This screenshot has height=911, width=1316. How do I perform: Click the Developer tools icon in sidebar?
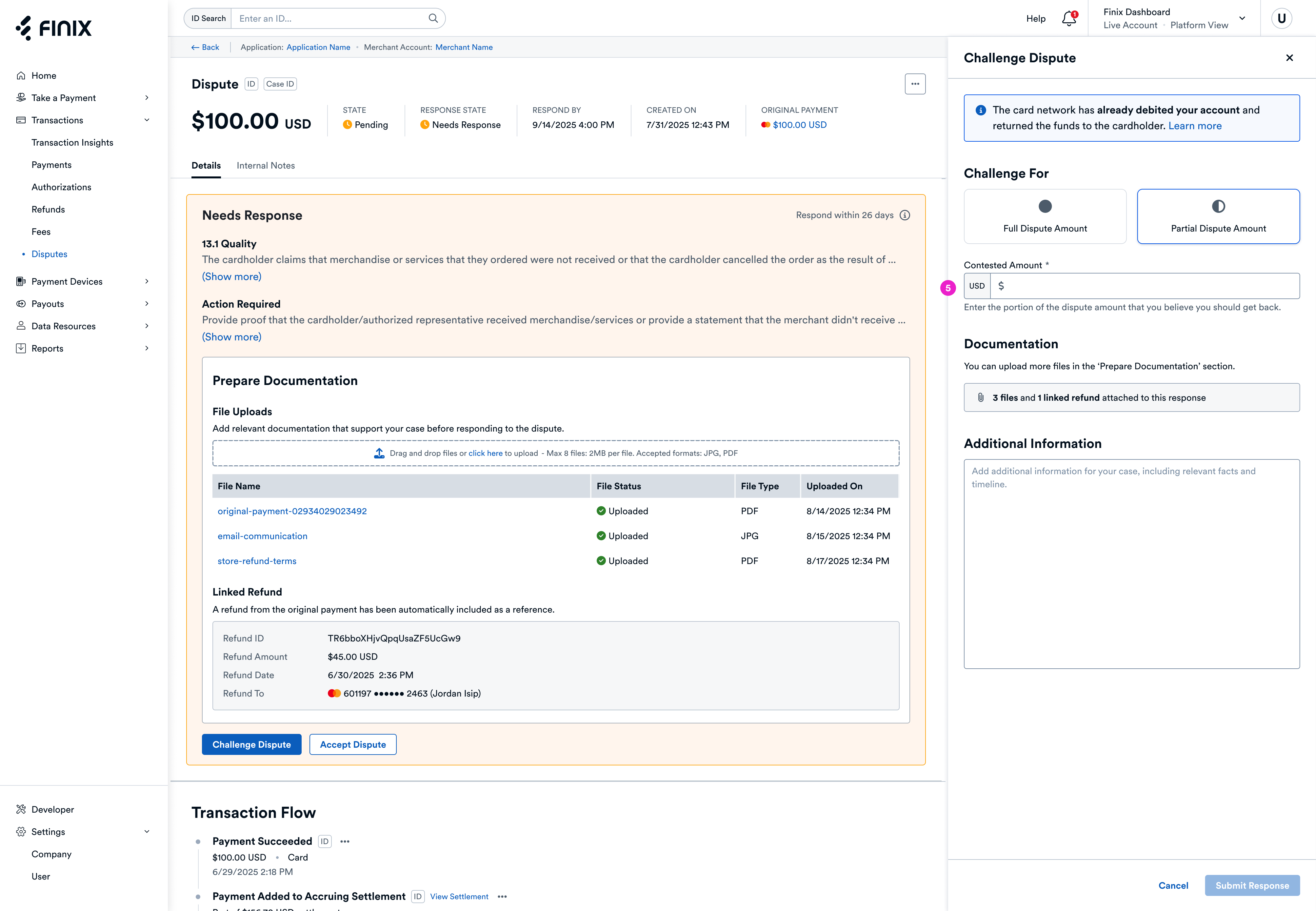(21, 809)
